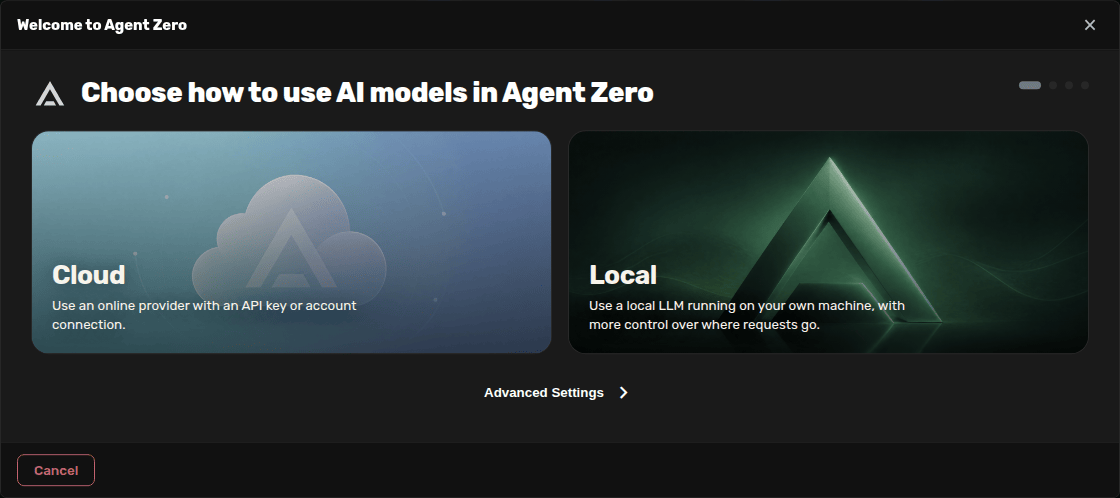The height and width of the screenshot is (498, 1120).
Task: Jump to the fourth step dot
Action: point(1085,85)
